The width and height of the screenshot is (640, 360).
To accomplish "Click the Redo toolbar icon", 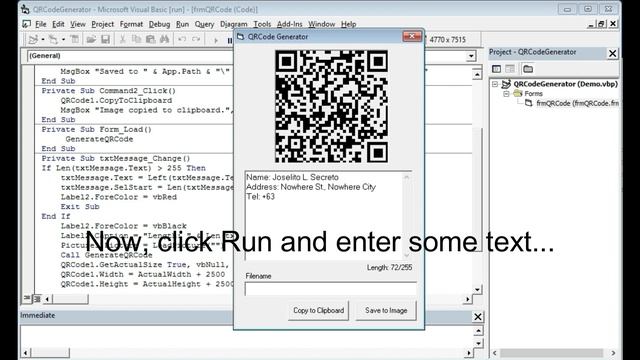I will (196, 39).
